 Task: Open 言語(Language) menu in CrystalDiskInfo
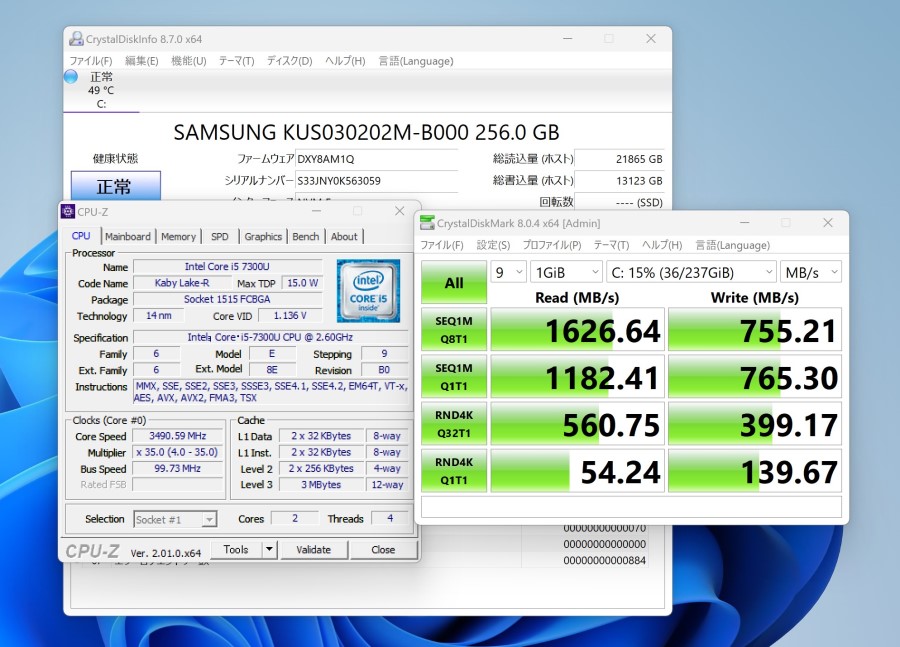point(416,61)
